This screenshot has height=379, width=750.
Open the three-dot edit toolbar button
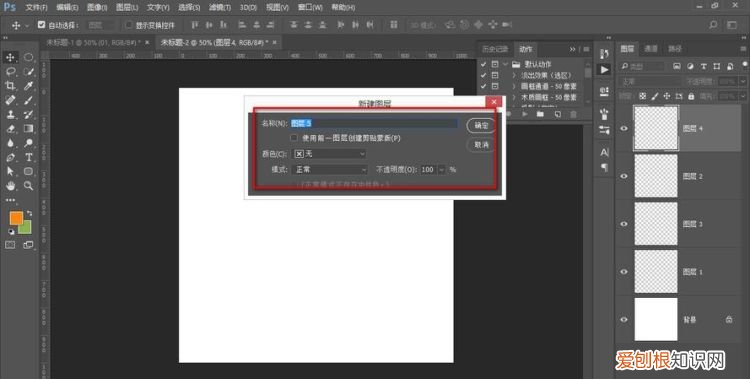click(x=10, y=200)
